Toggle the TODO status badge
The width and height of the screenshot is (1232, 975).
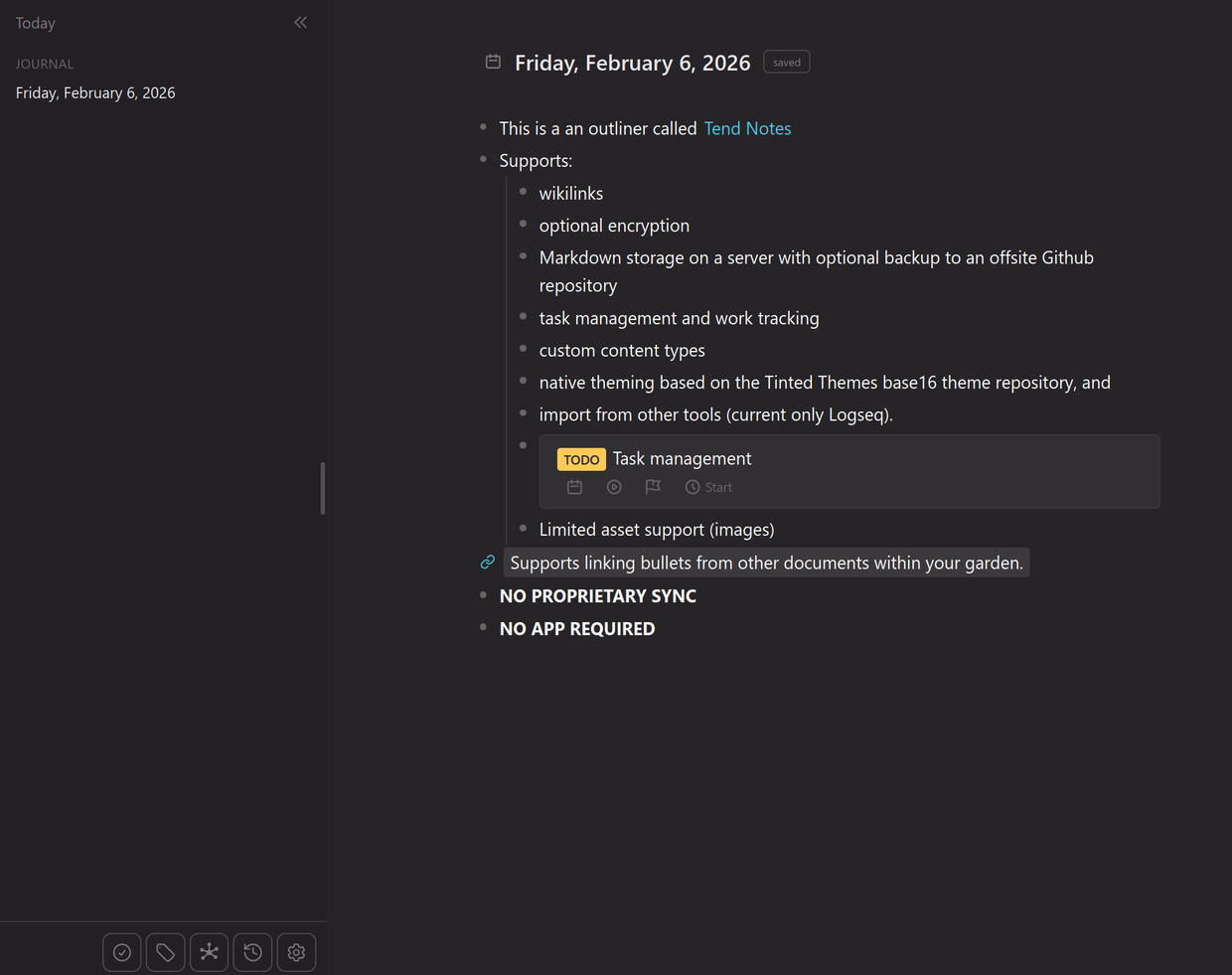point(581,459)
